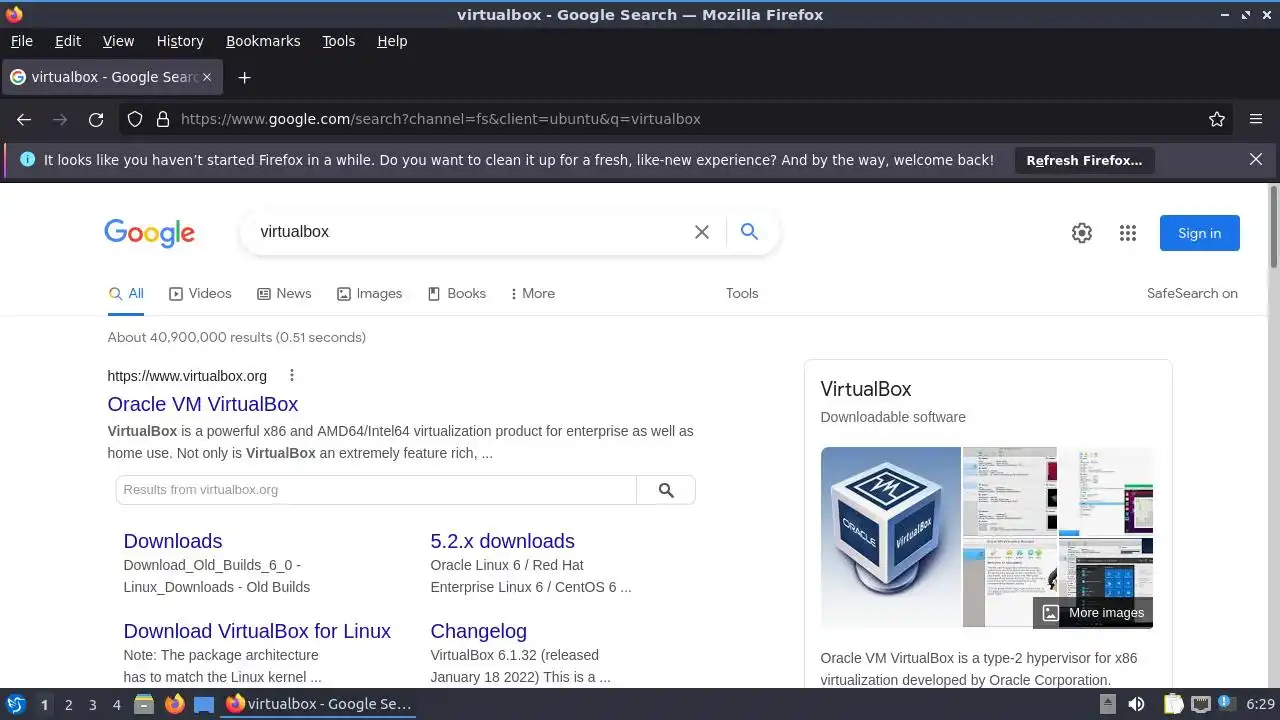Viewport: 1280px width, 720px height.
Task: Expand the More search categories dropdown
Action: pos(532,293)
